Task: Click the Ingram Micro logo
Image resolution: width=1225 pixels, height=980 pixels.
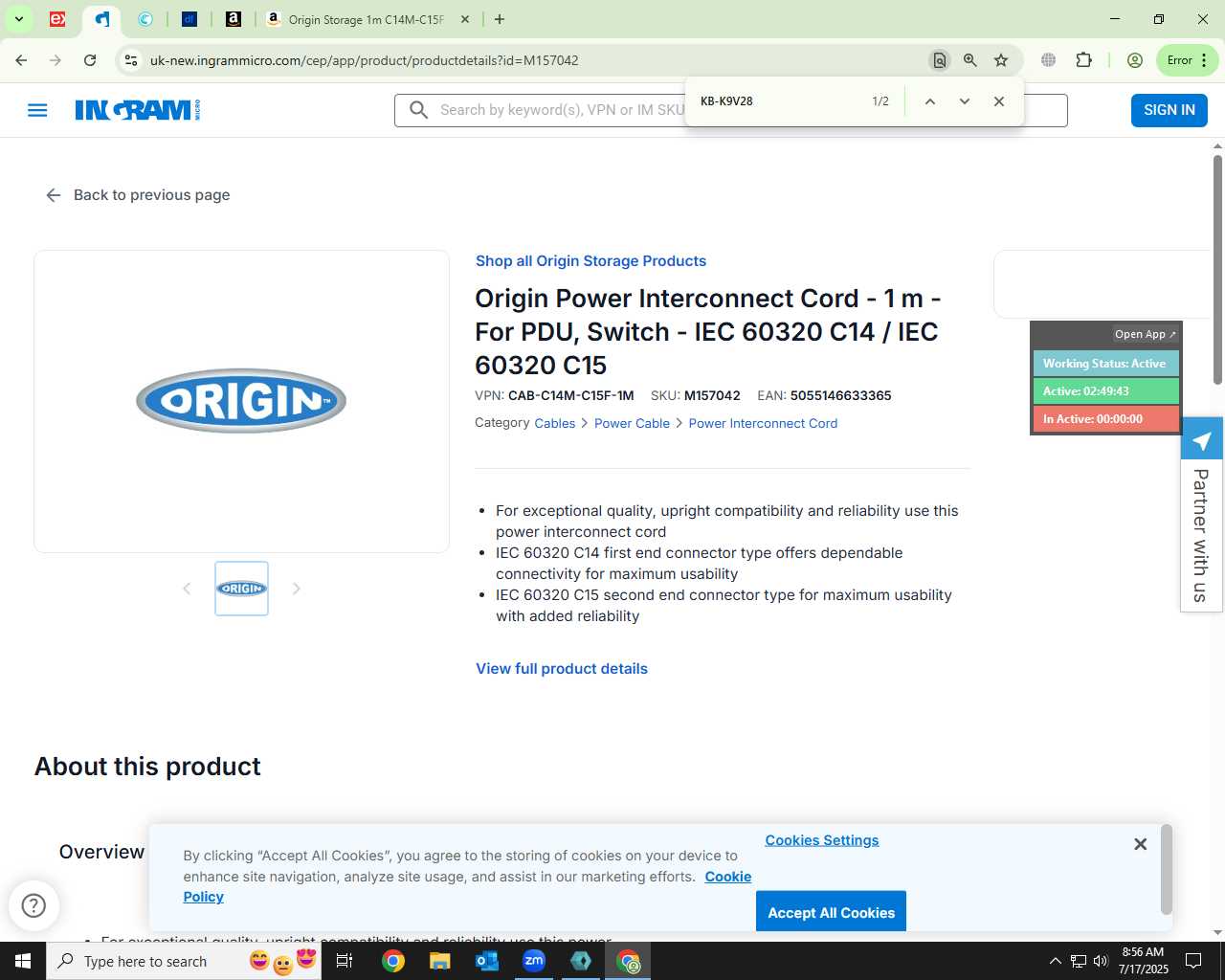Action: [138, 110]
